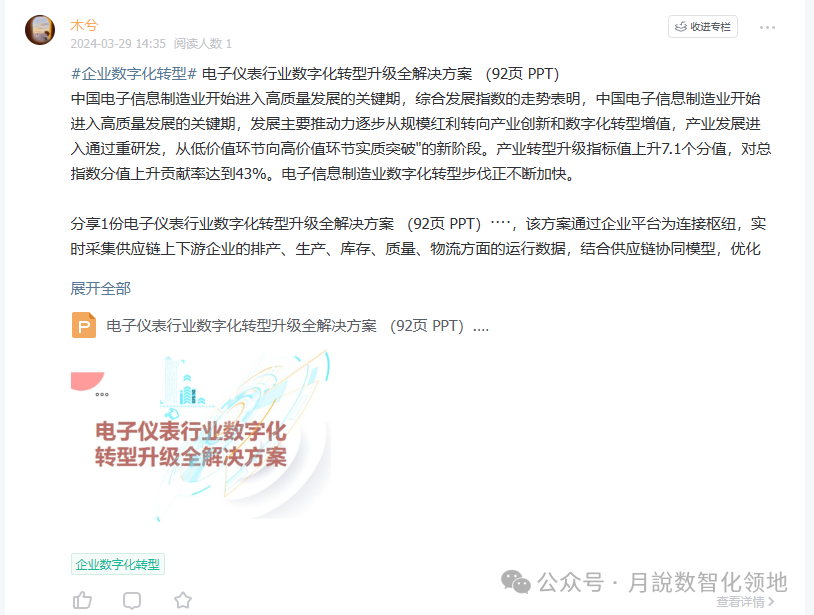Open the author name 木兮 profile
The image size is (814, 615).
(x=84, y=25)
